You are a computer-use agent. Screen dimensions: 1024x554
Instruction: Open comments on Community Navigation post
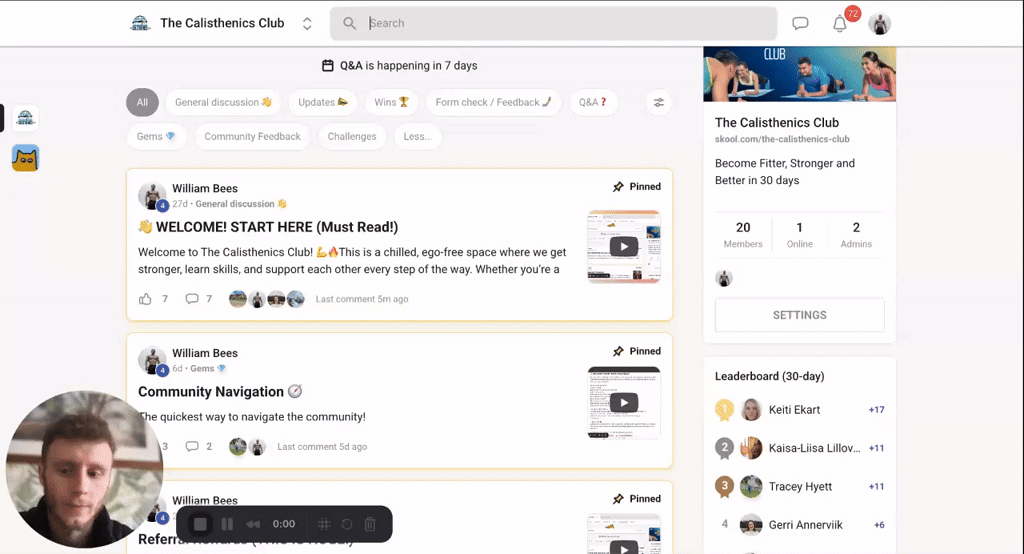click(x=192, y=447)
